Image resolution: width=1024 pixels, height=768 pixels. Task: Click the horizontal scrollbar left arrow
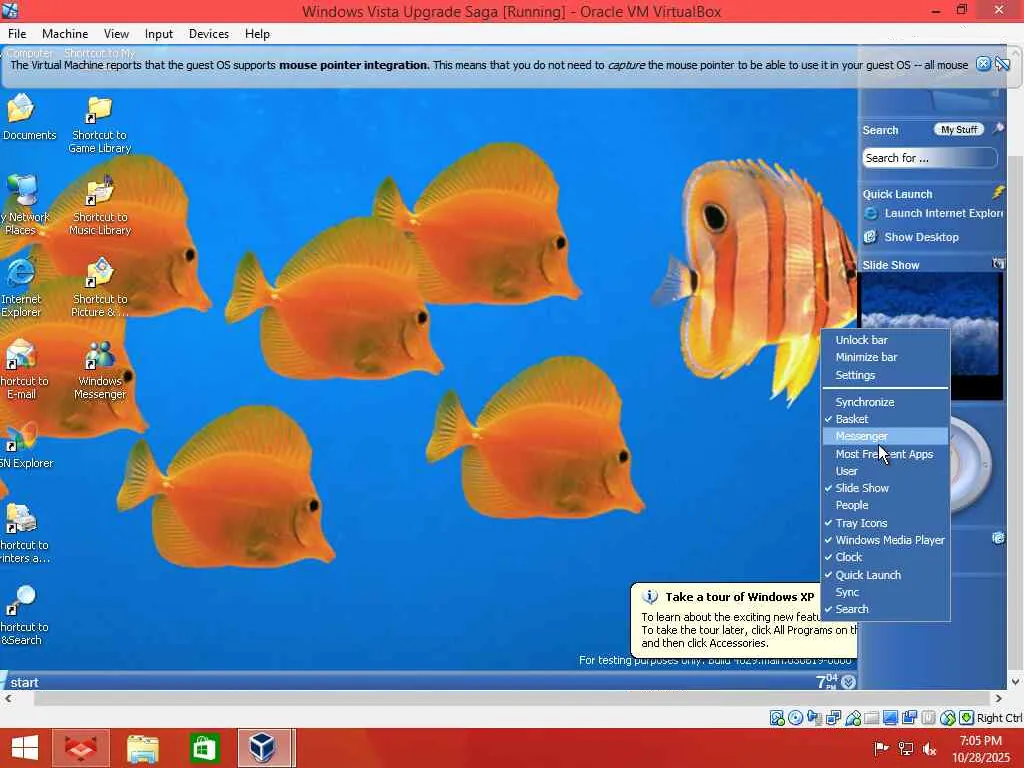(x=8, y=698)
